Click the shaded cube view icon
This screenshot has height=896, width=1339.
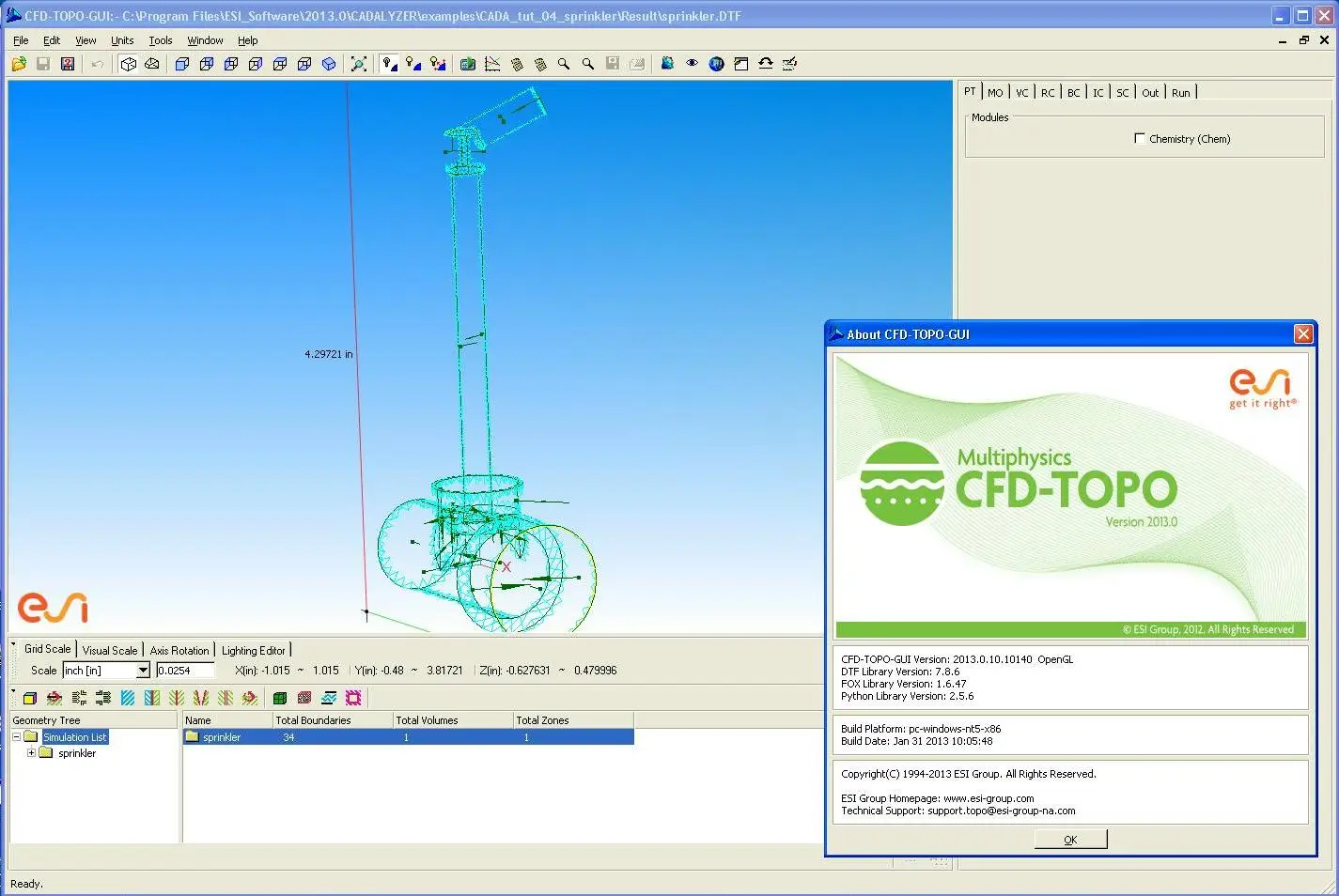click(181, 63)
